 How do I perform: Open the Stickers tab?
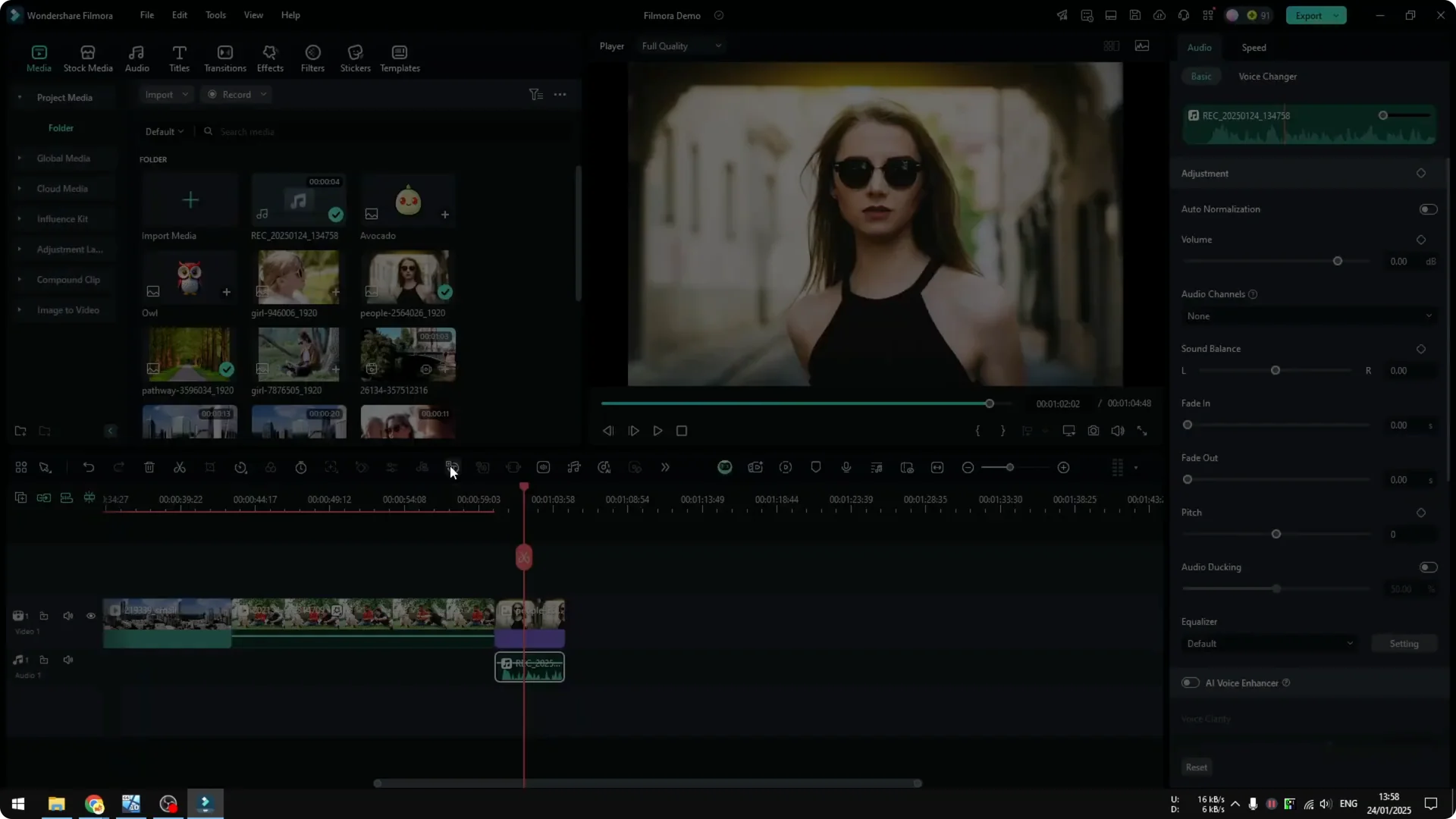[355, 58]
